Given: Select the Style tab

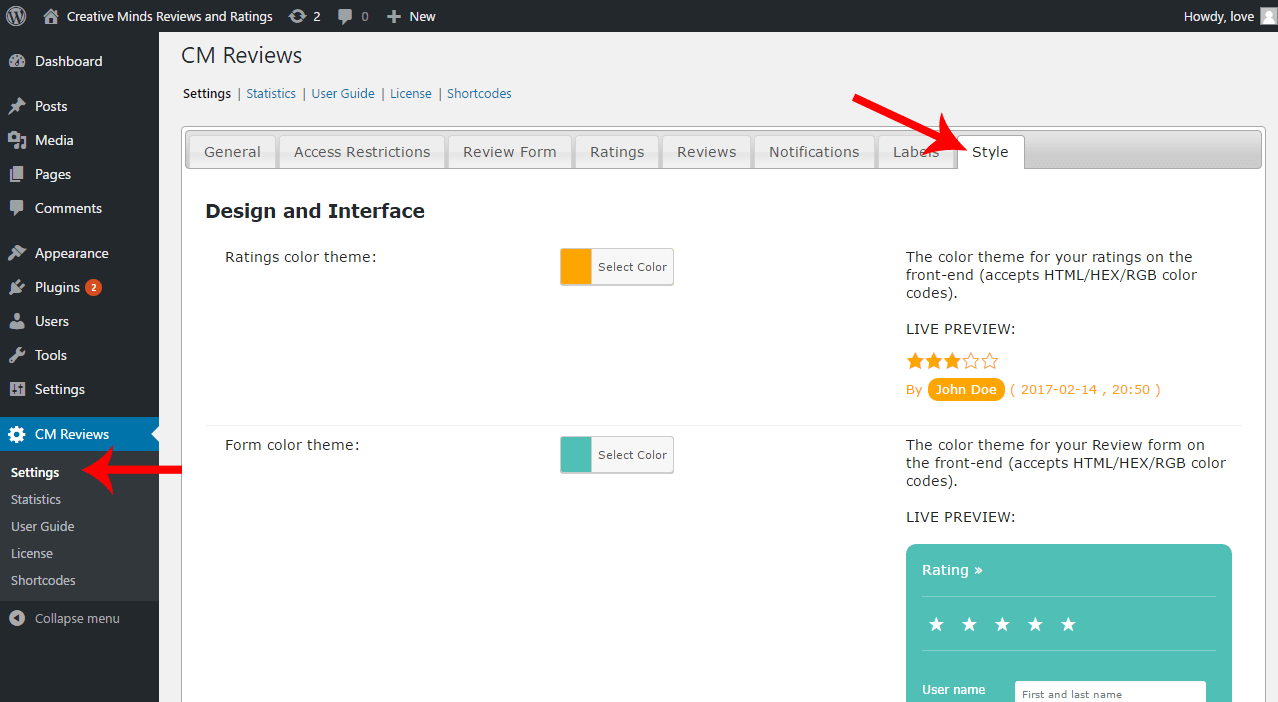Looking at the screenshot, I should [990, 152].
